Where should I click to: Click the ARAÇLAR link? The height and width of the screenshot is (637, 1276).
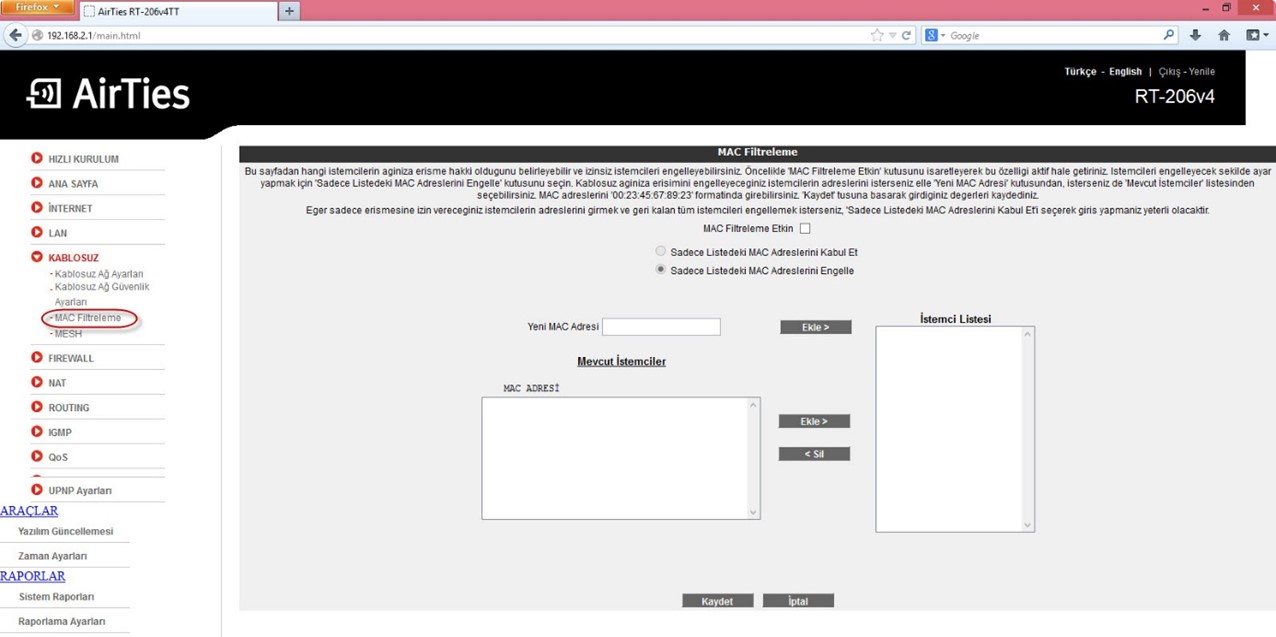pyautogui.click(x=29, y=511)
